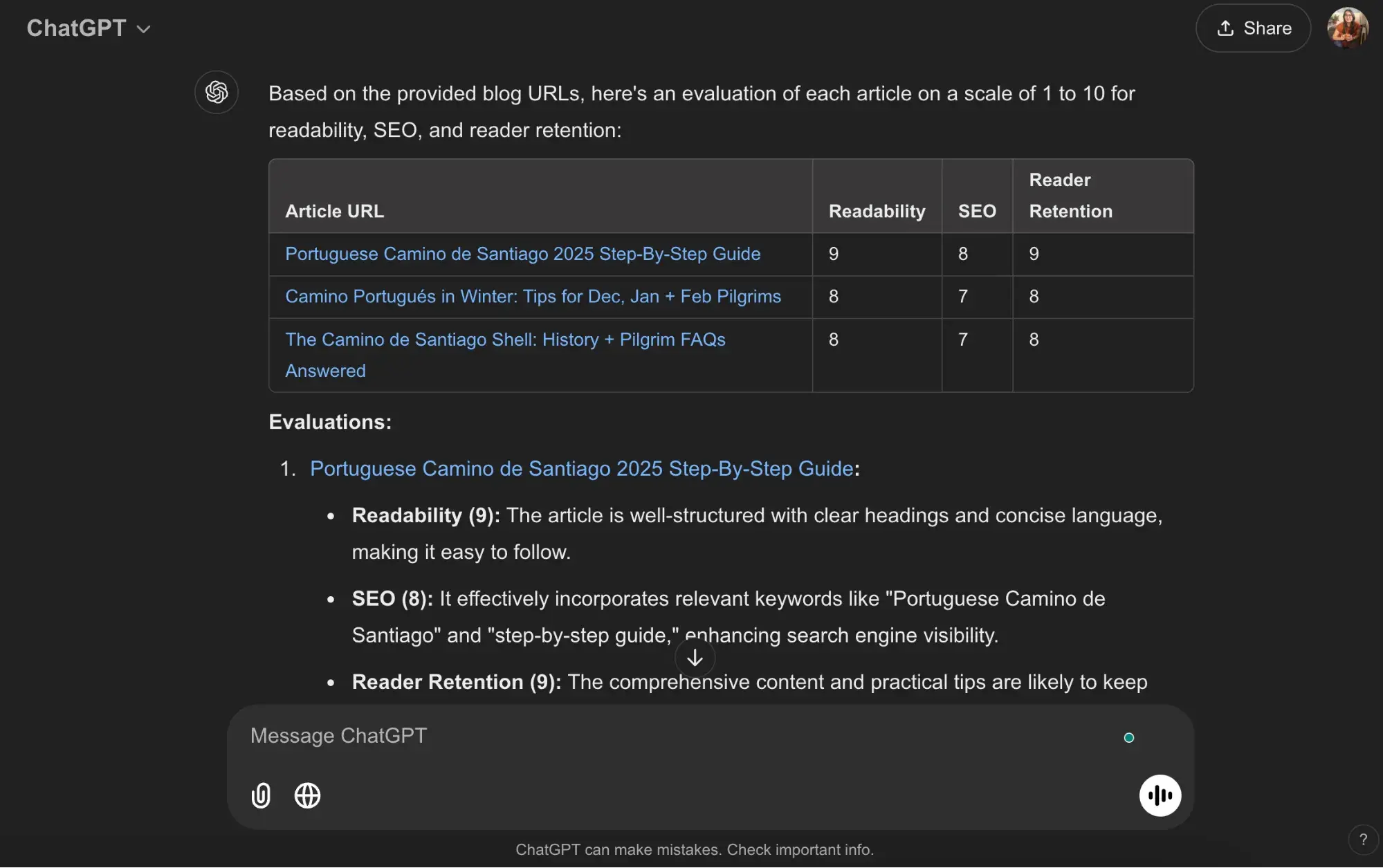
Task: Click the 'SEO (8):' bullet label
Action: 392,598
